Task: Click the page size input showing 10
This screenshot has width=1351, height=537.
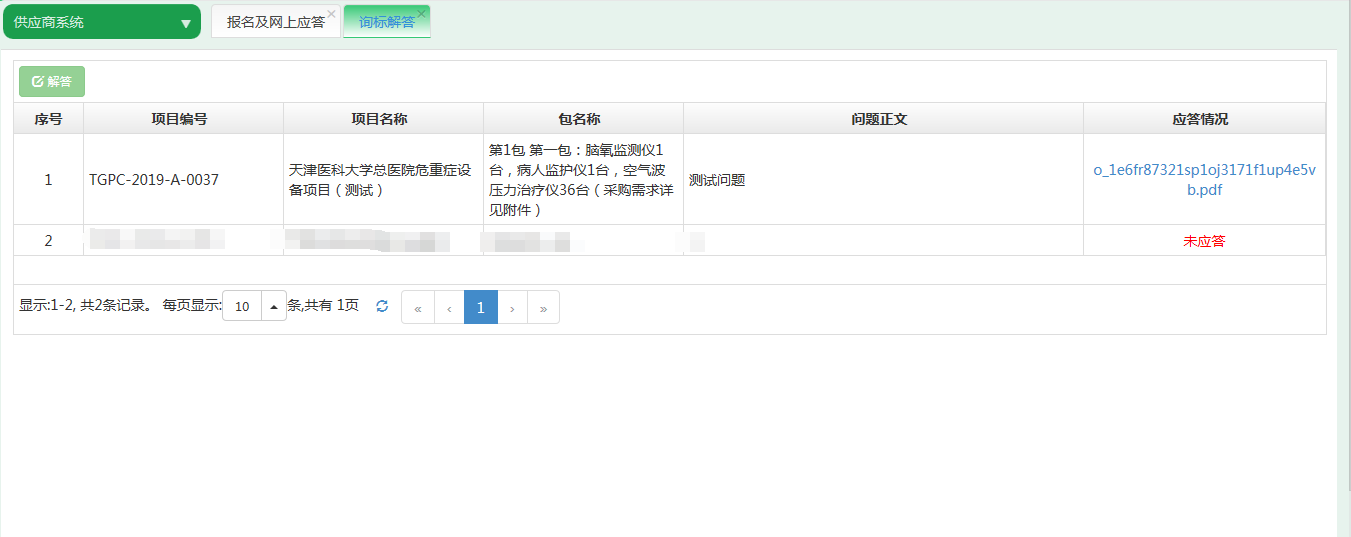Action: (x=242, y=307)
